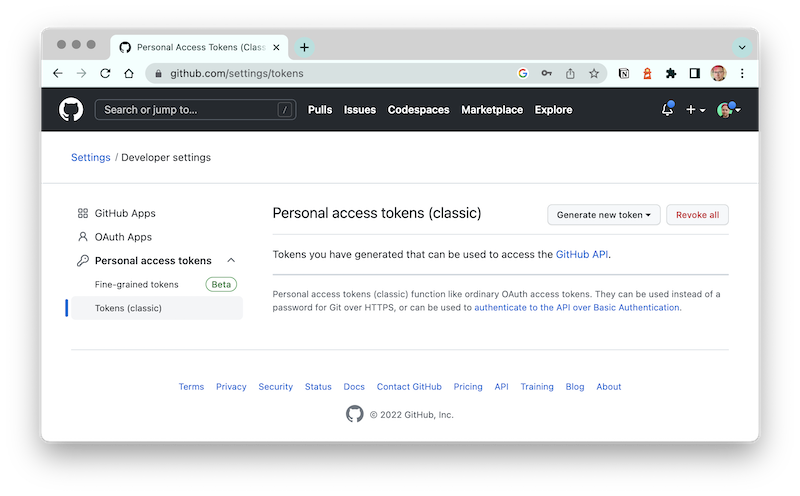Click the Revoke all button
Image resolution: width=800 pixels, height=496 pixels.
pos(697,215)
